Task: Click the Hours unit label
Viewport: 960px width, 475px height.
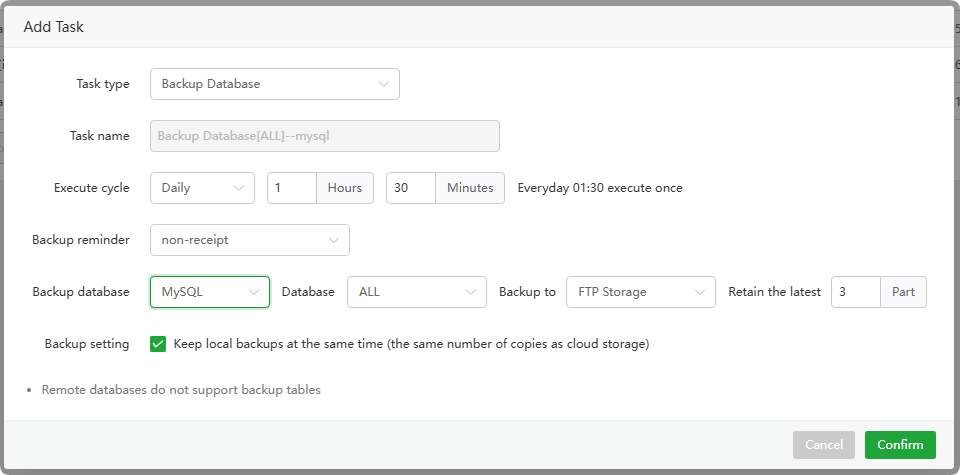Action: [345, 188]
